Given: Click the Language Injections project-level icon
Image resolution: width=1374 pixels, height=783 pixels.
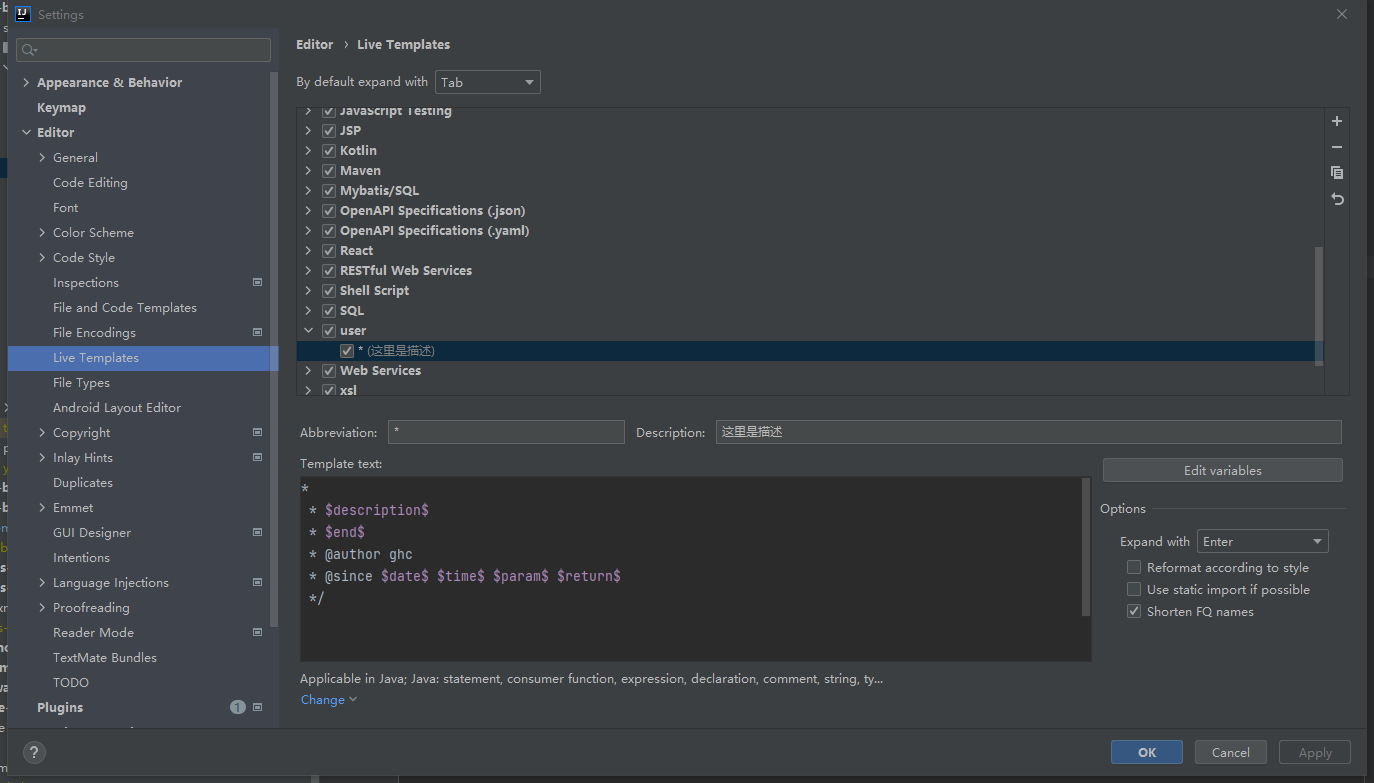Looking at the screenshot, I should click(257, 582).
